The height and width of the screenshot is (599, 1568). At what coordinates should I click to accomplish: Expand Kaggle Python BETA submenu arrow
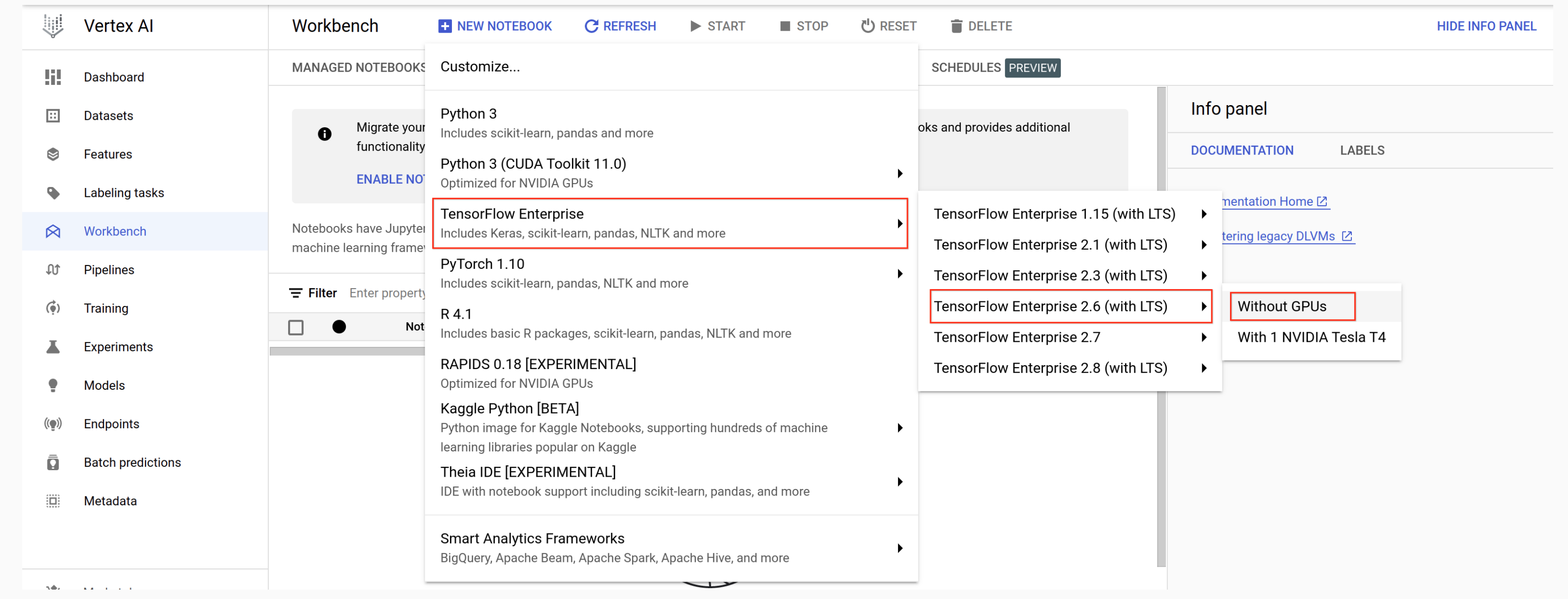coord(899,428)
